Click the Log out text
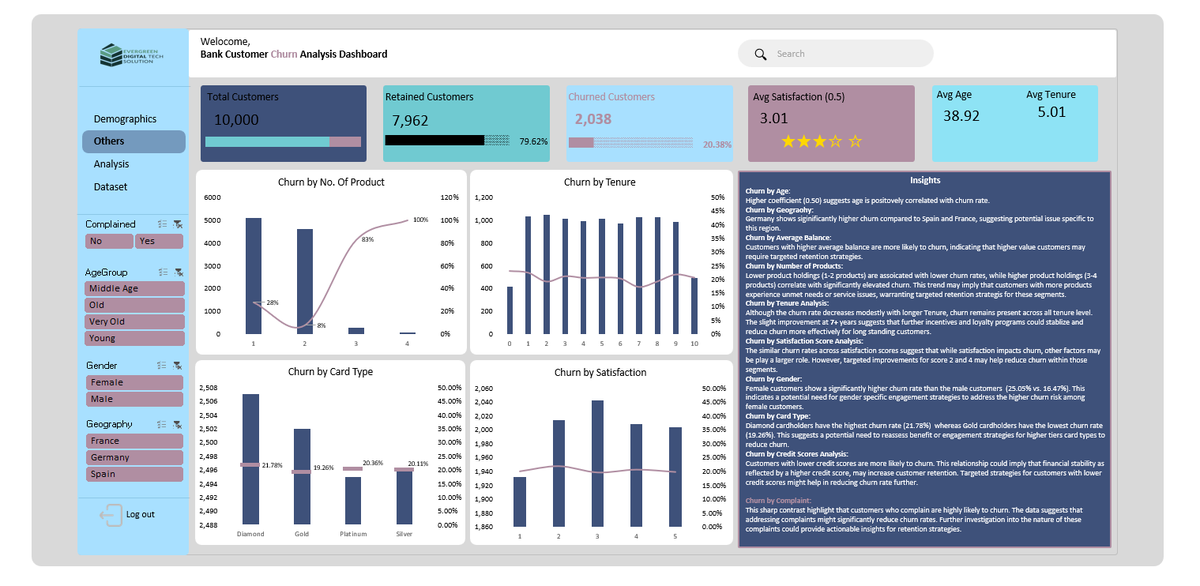This screenshot has width=1200, height=586. tap(140, 515)
